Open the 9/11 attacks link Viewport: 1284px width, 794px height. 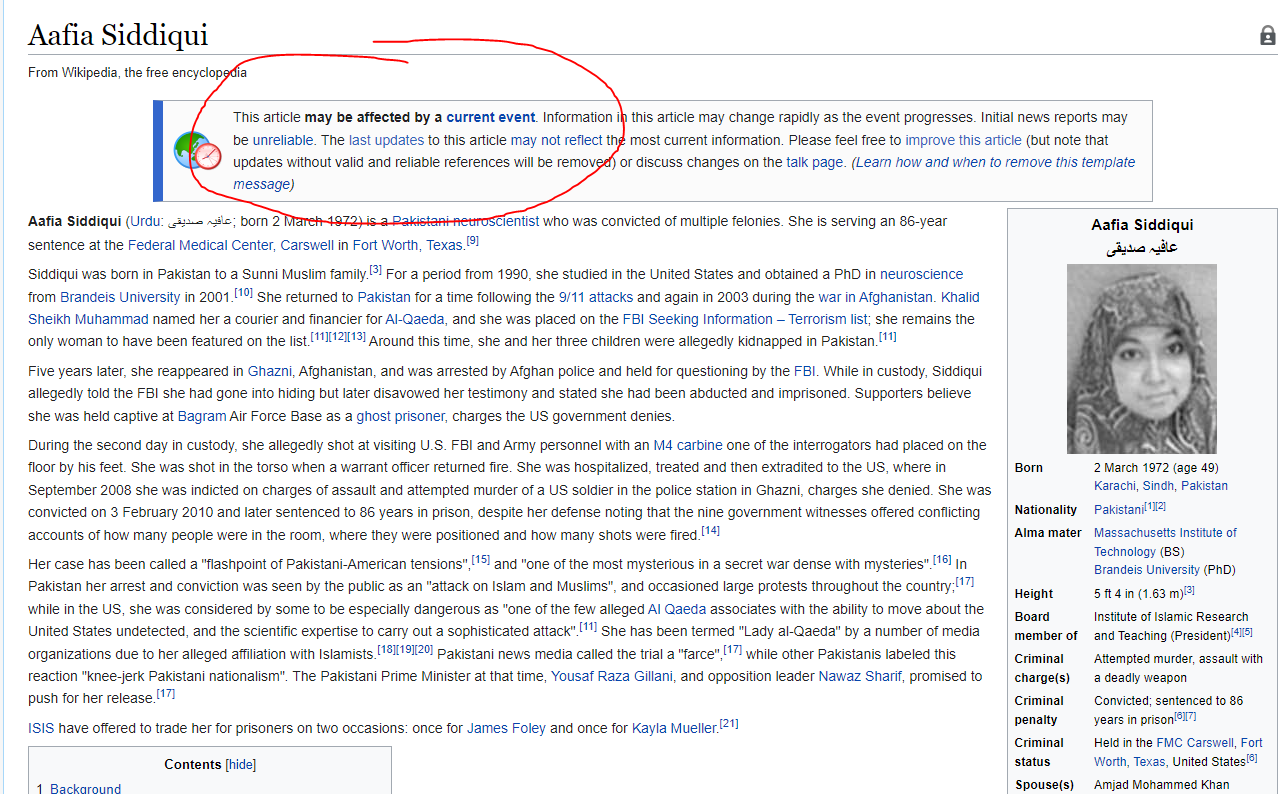(595, 297)
